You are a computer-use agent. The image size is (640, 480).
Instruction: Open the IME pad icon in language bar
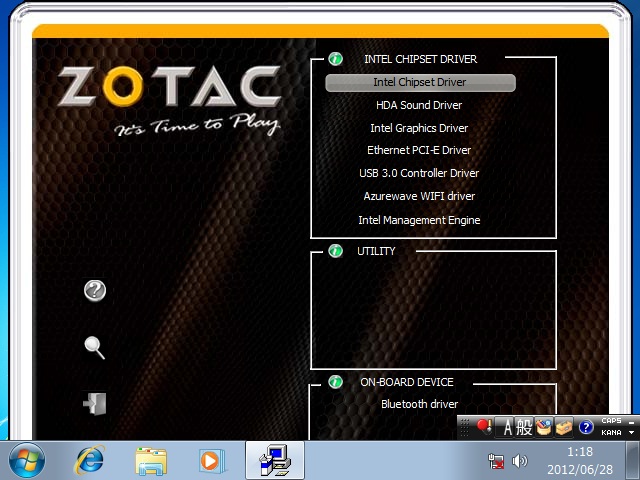click(544, 427)
